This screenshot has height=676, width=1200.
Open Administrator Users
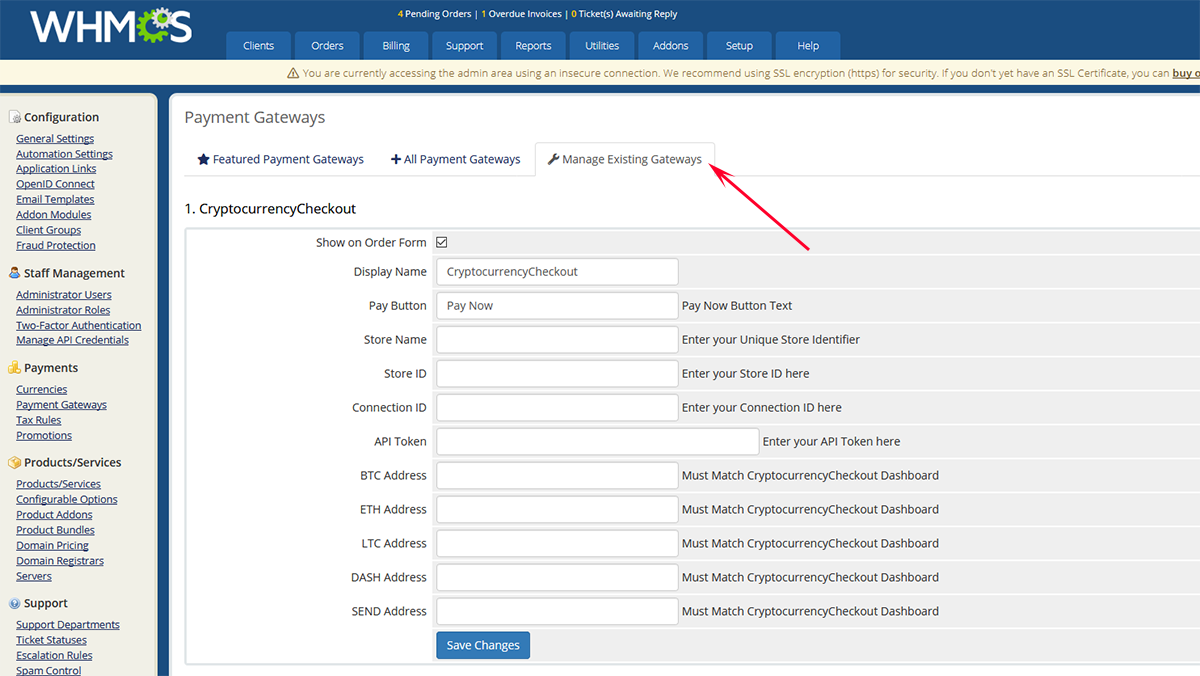pyautogui.click(x=64, y=295)
